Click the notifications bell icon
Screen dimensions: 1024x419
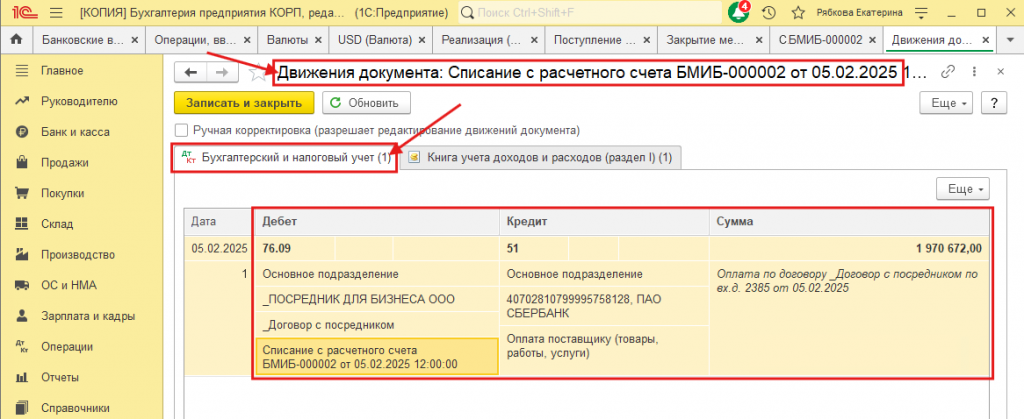tap(738, 12)
